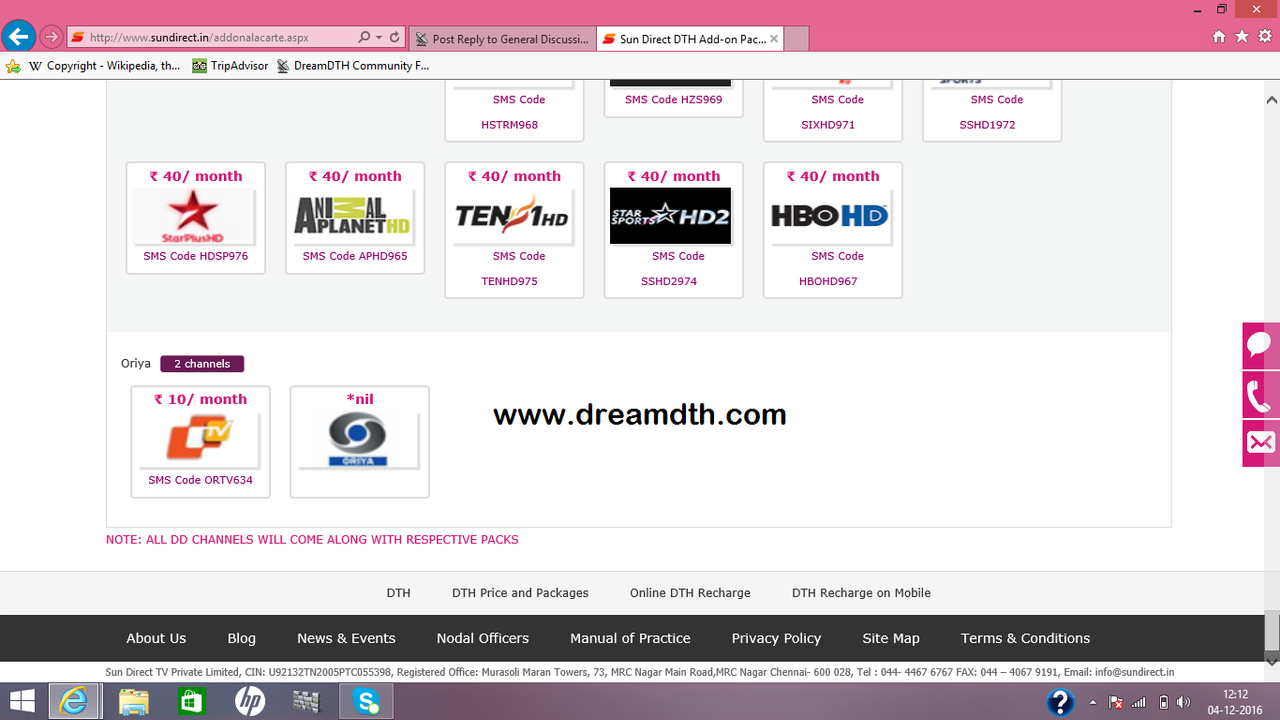The image size is (1280, 720).
Task: Open the Windows Store taskbar icon
Action: click(191, 701)
